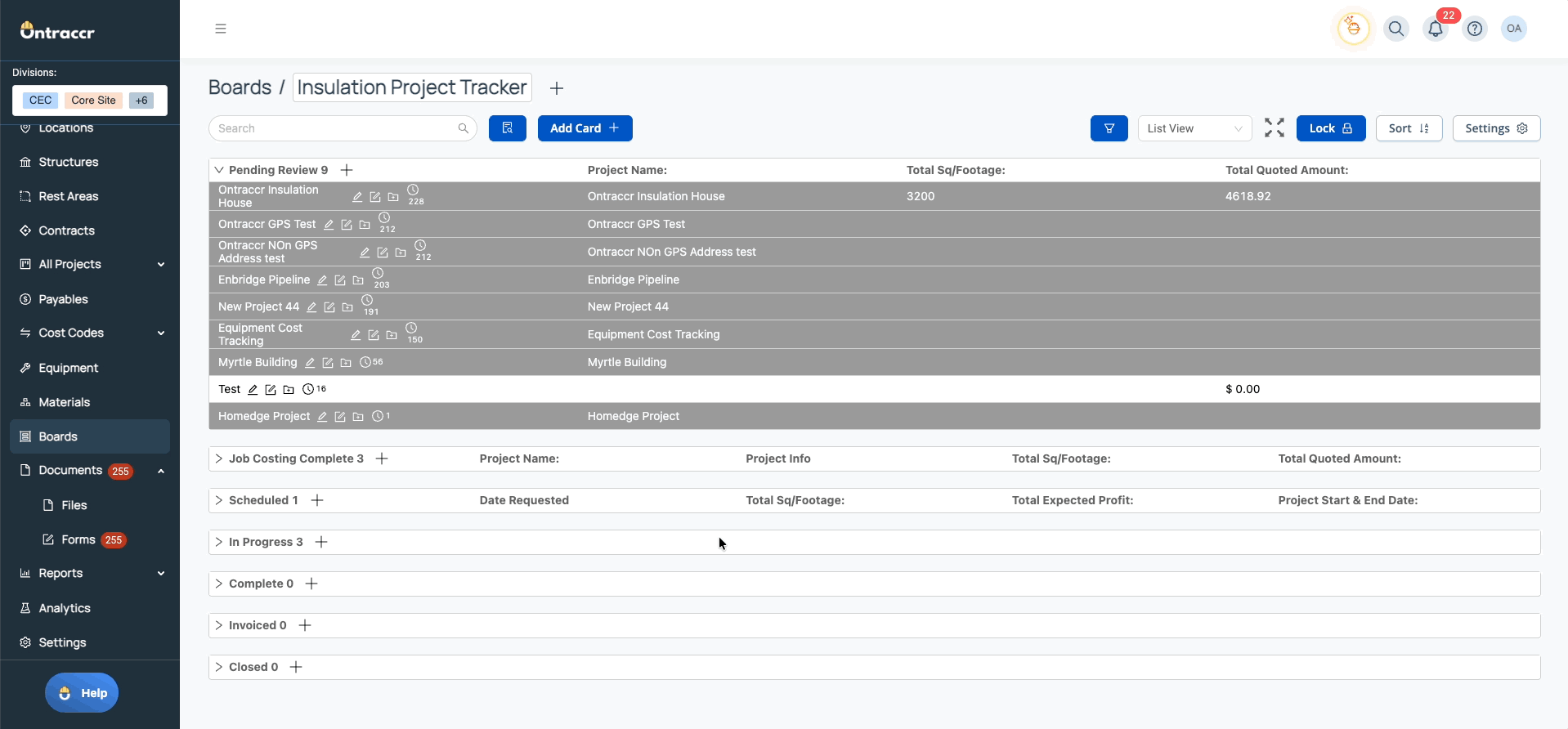This screenshot has width=1568, height=729.
Task: Expand the Closed group chevron
Action: [219, 667]
